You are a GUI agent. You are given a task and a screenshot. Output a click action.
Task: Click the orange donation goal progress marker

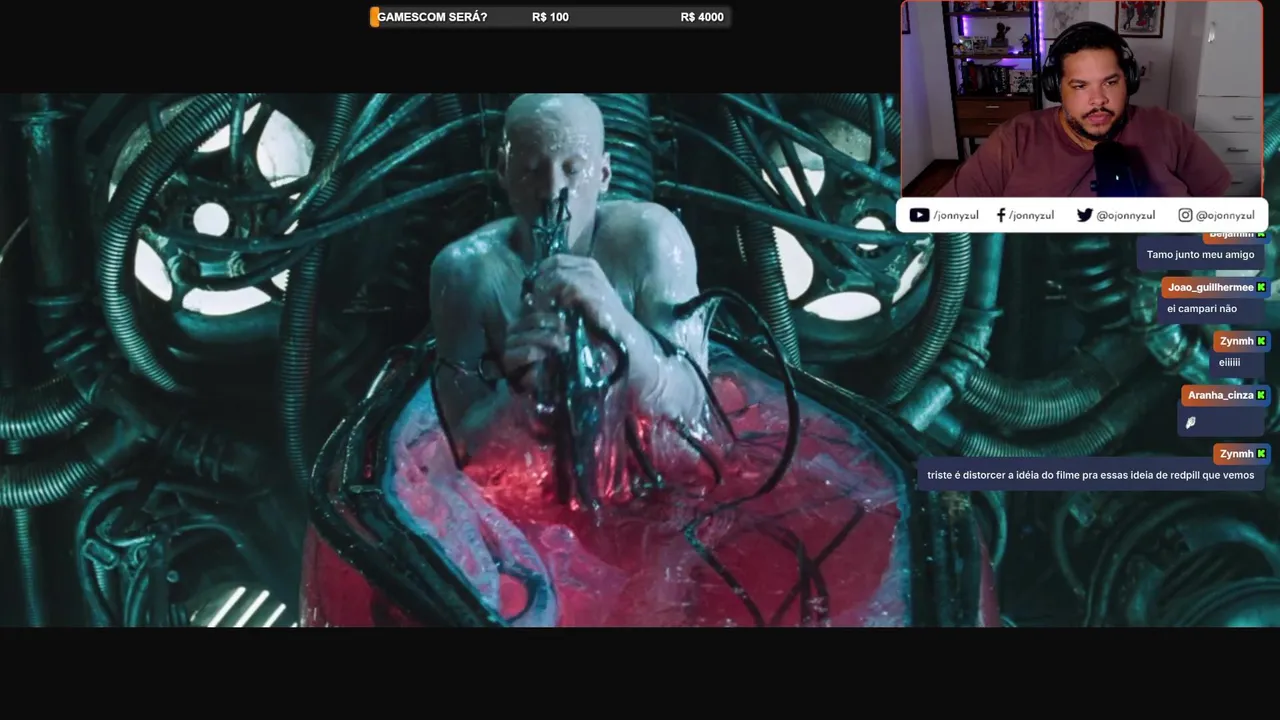375,17
